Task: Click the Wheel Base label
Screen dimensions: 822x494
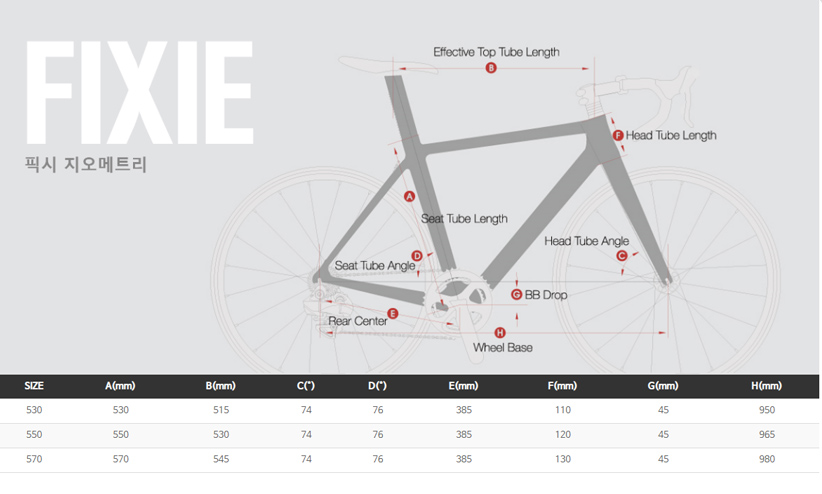Action: (x=502, y=347)
